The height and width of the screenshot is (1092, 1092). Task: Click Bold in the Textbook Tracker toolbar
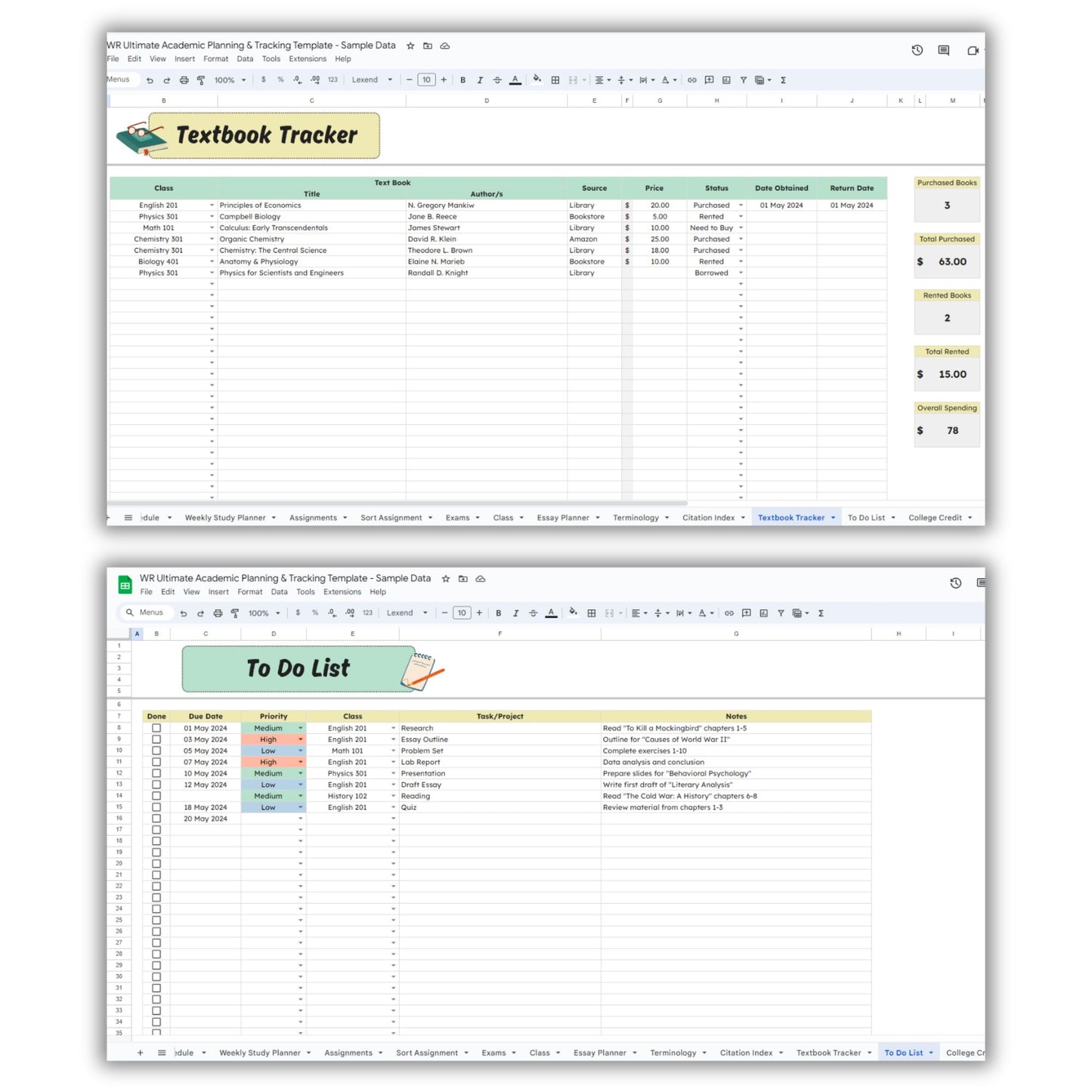[x=462, y=80]
